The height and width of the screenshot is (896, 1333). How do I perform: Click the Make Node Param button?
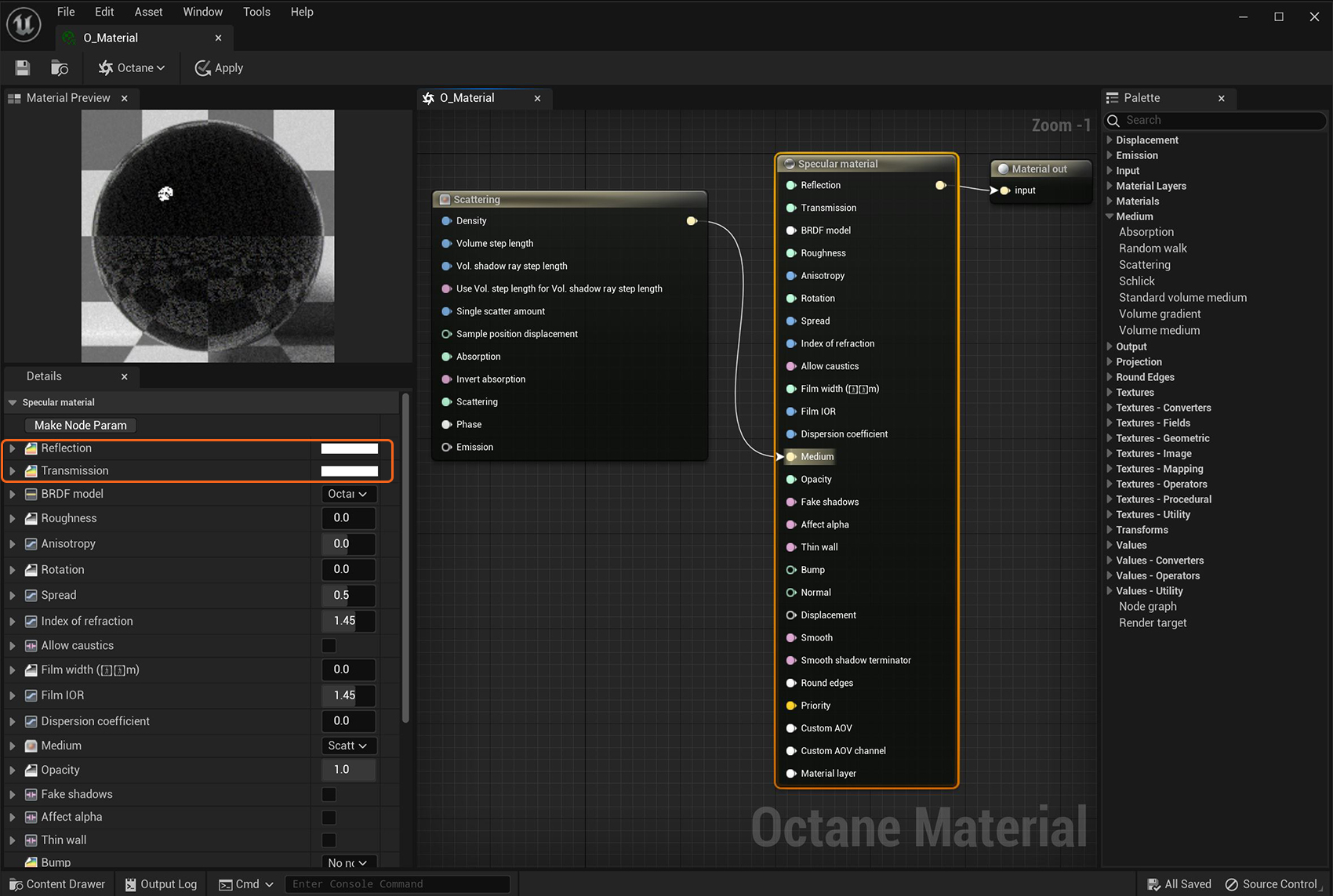pyautogui.click(x=81, y=426)
